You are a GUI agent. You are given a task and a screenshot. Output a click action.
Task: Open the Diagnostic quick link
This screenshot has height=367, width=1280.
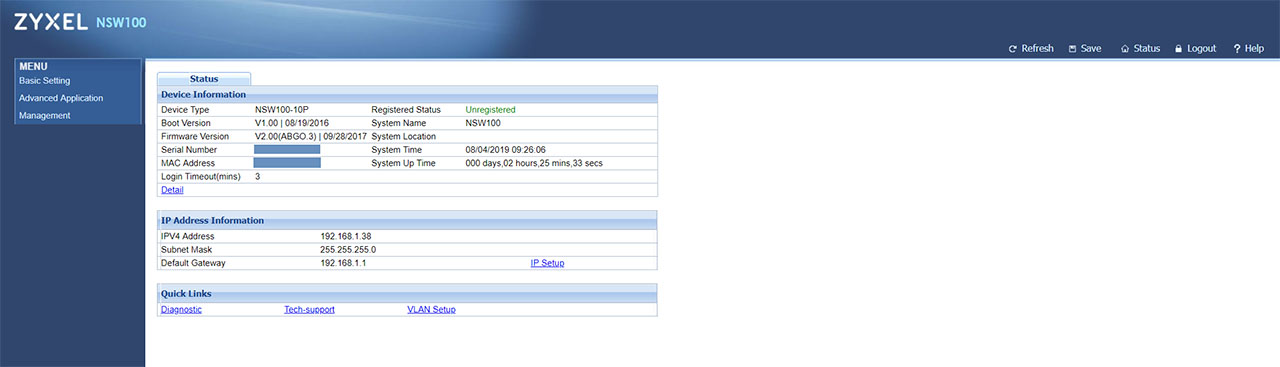(181, 309)
